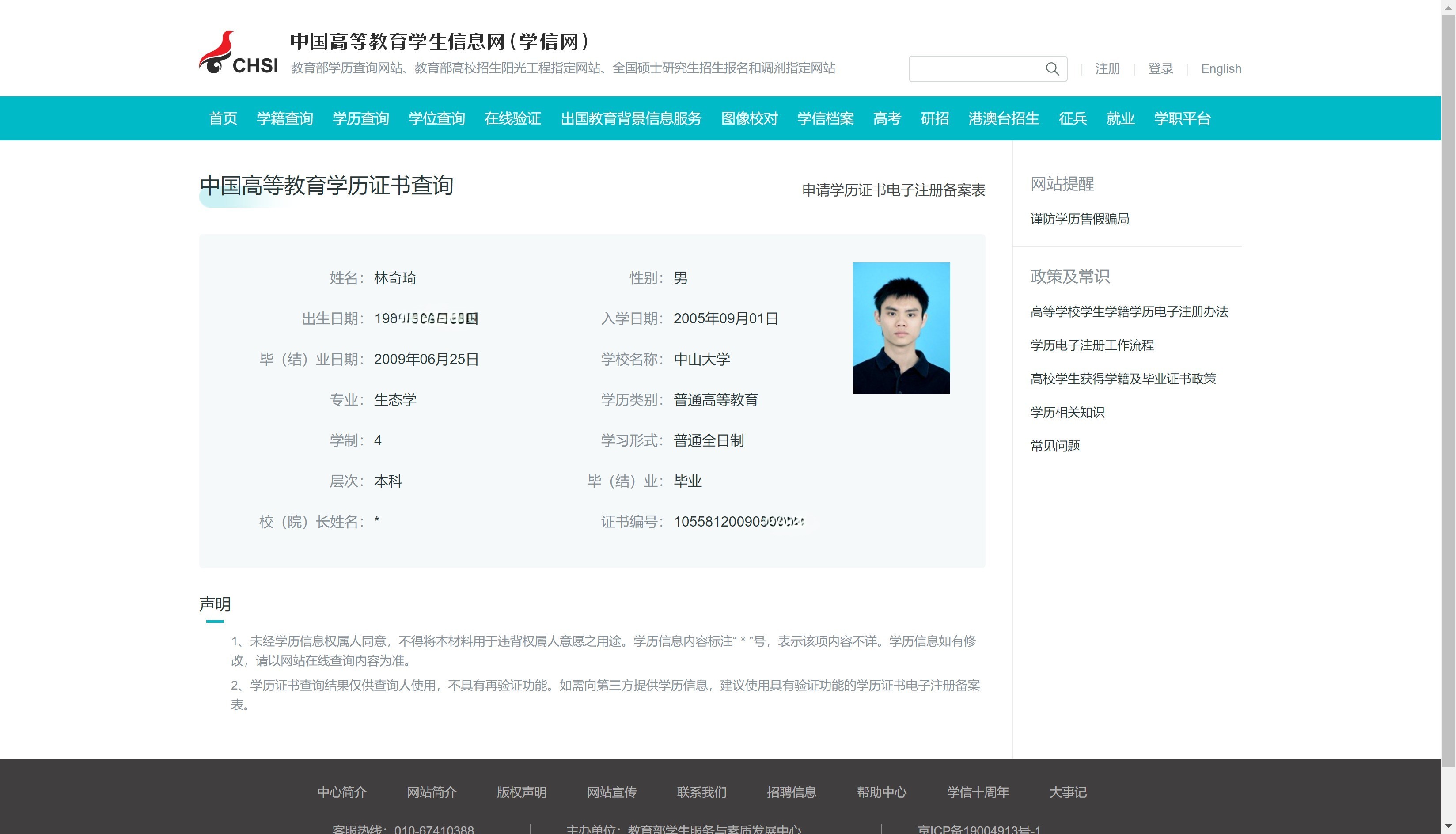Select 港澳台招生 in navigation bar
Image resolution: width=1456 pixels, height=834 pixels.
click(x=1004, y=118)
